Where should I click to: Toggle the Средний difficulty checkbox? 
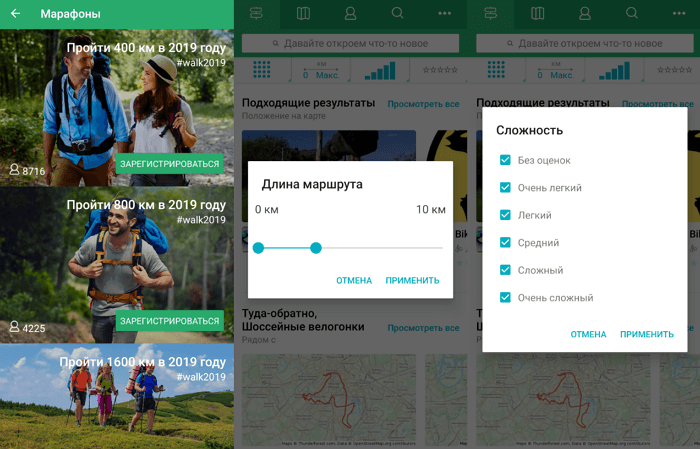pyautogui.click(x=505, y=243)
